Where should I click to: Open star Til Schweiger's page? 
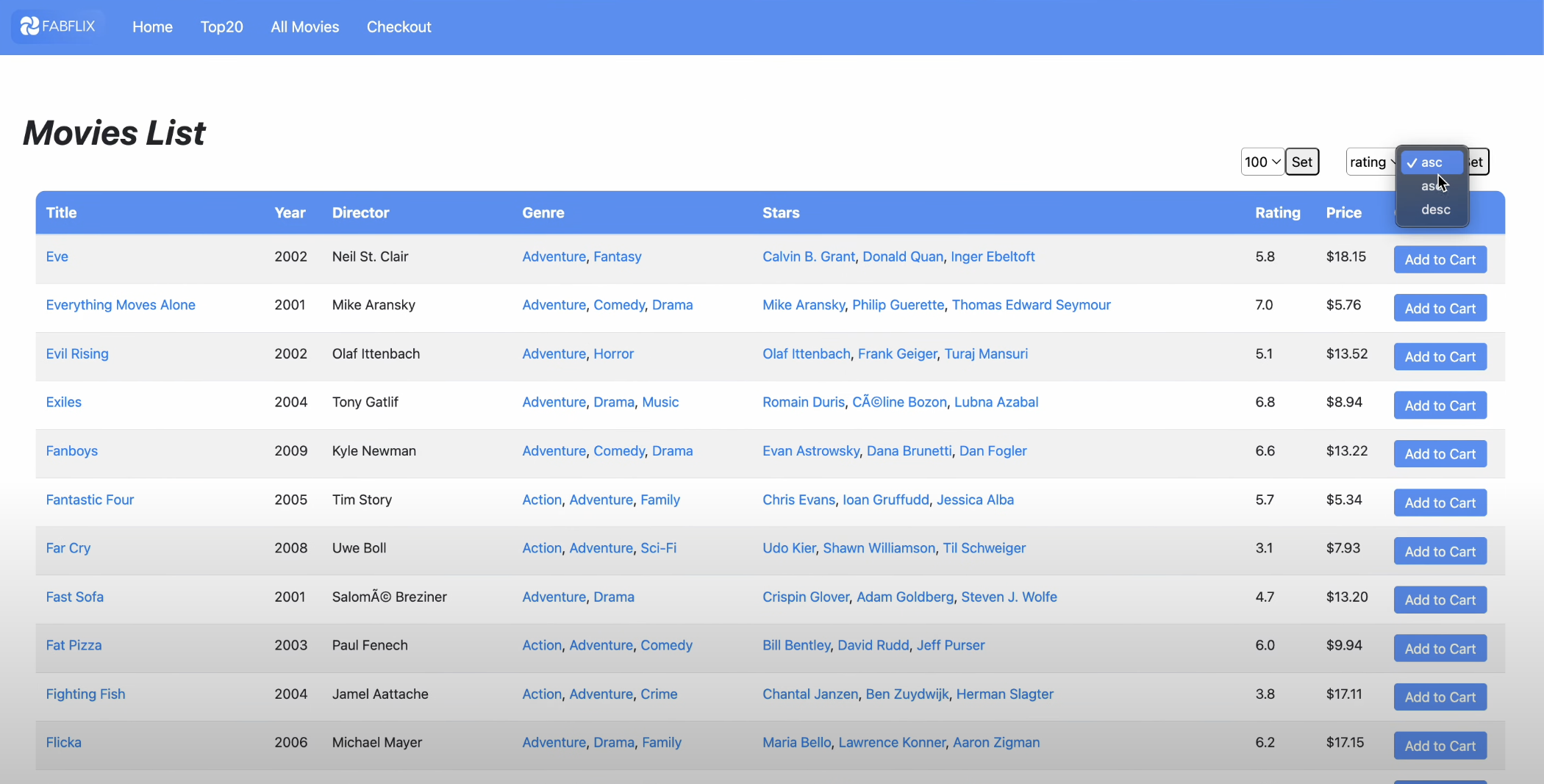[x=984, y=548]
